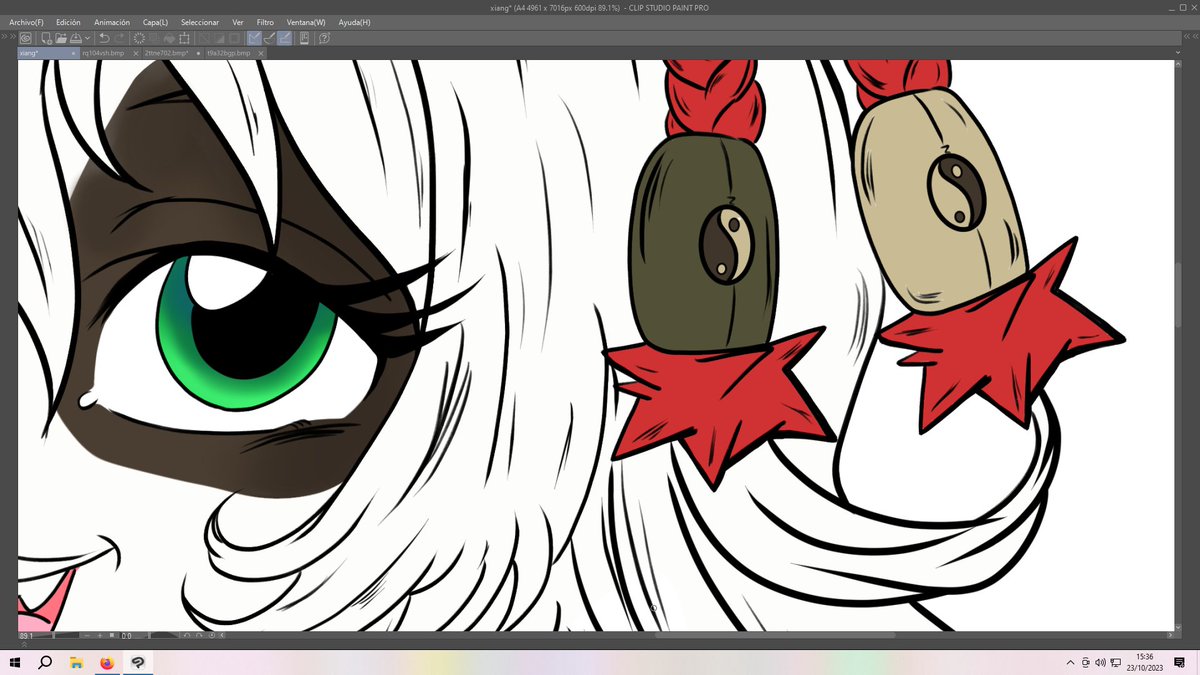Click the zoom out minus button in the status bar

coord(87,636)
